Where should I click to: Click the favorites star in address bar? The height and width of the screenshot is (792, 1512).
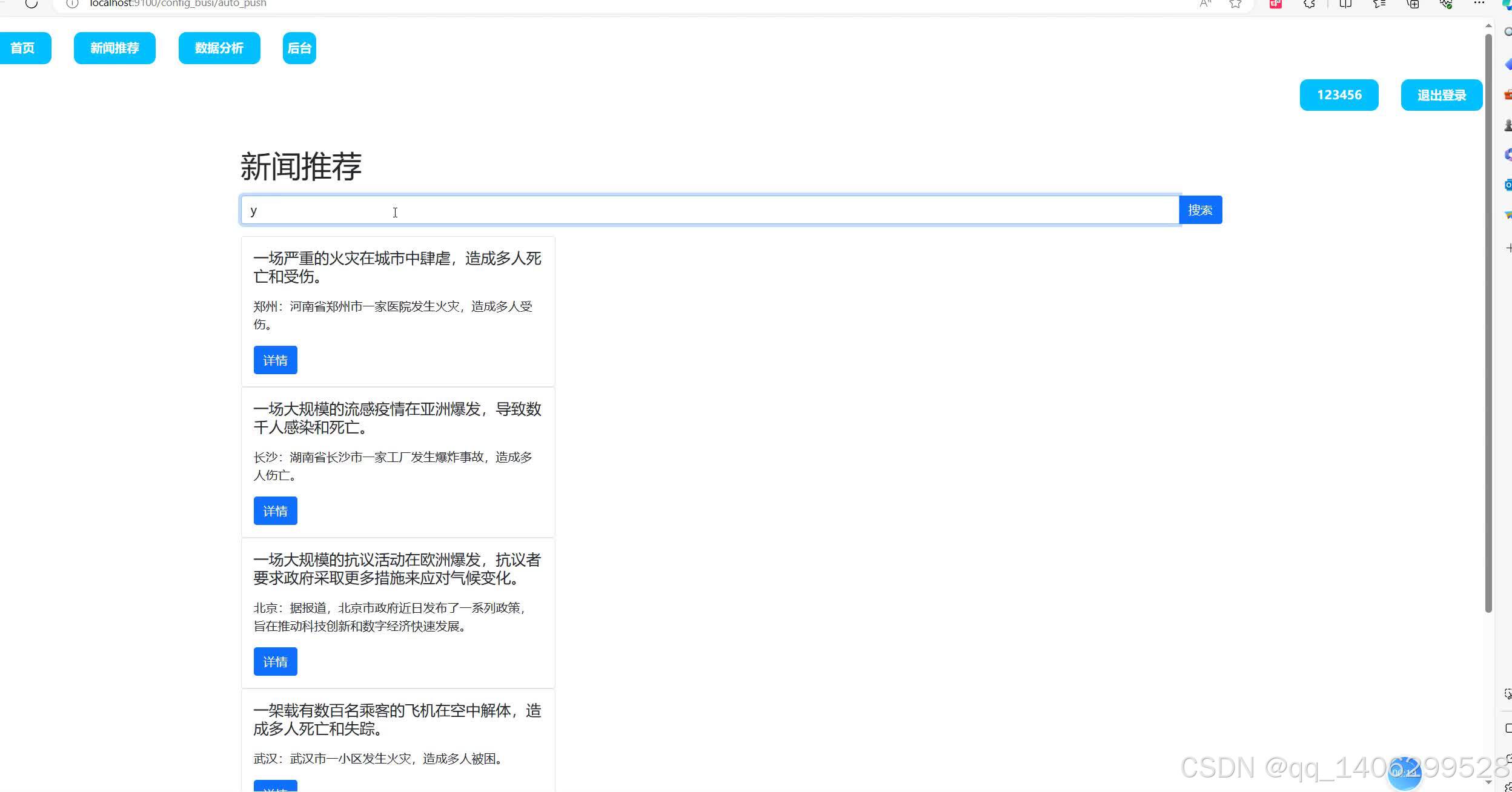pos(1235,4)
